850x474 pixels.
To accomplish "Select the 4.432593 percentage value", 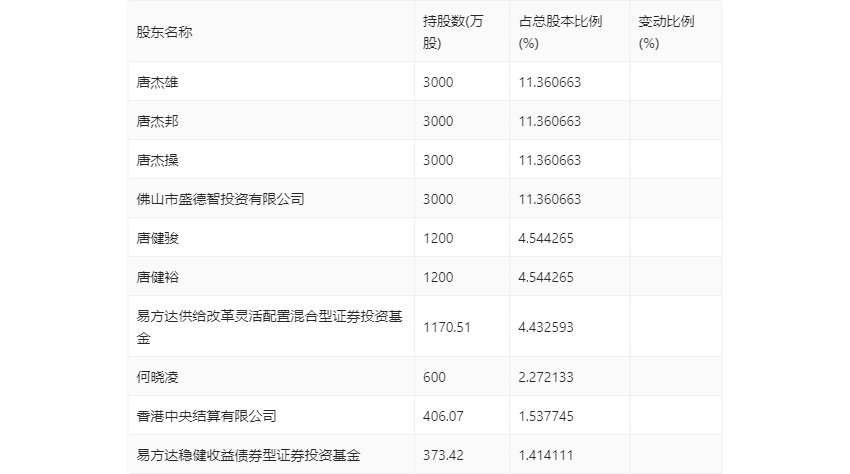I will click(x=546, y=327).
